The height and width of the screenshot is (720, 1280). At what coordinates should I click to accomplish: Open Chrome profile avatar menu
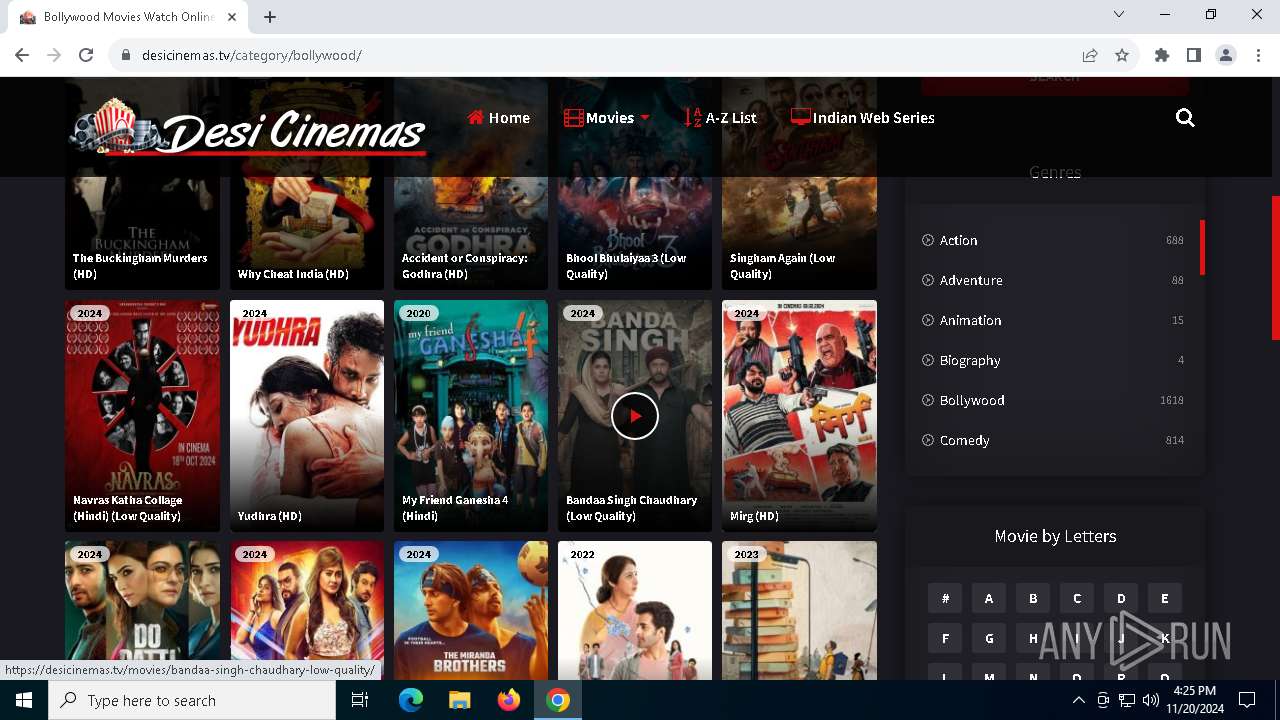coord(1225,55)
